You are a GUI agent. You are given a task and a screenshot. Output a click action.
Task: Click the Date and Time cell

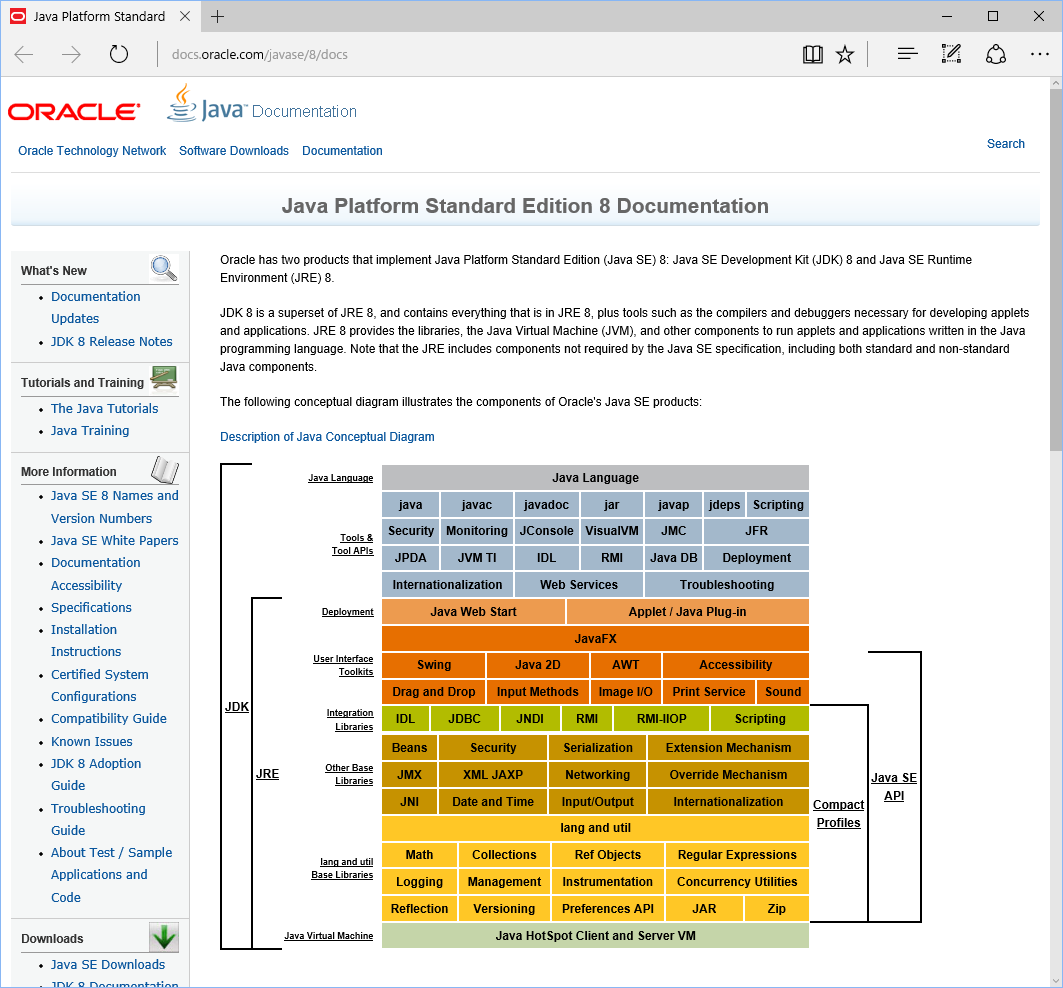click(493, 802)
